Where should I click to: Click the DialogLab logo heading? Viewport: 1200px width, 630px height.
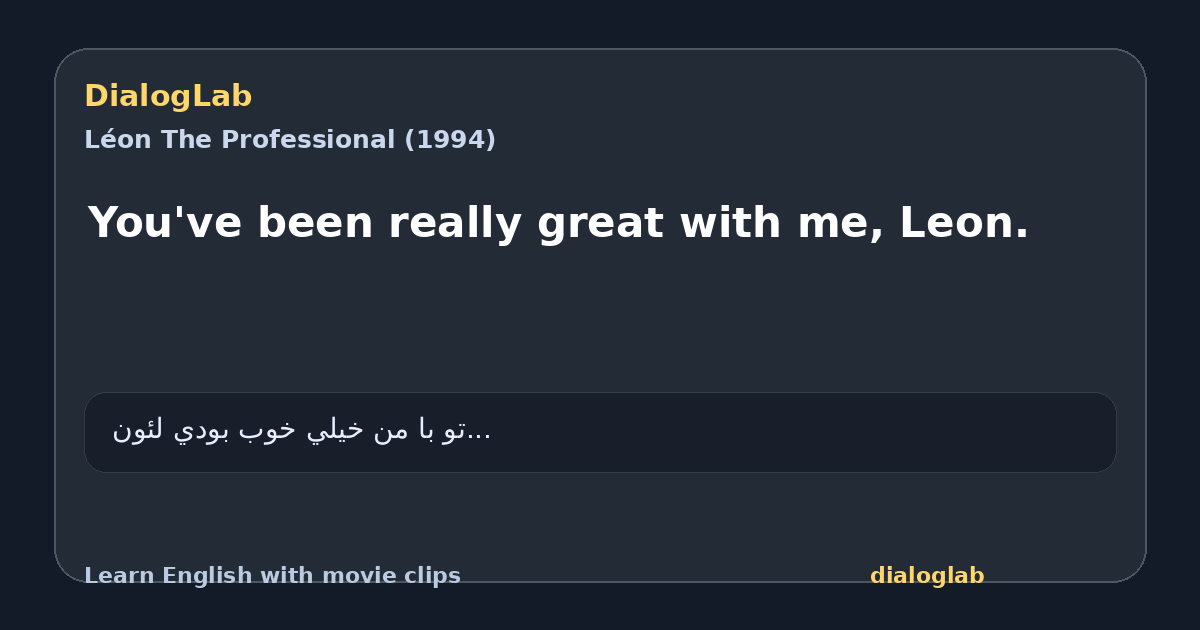coord(168,96)
